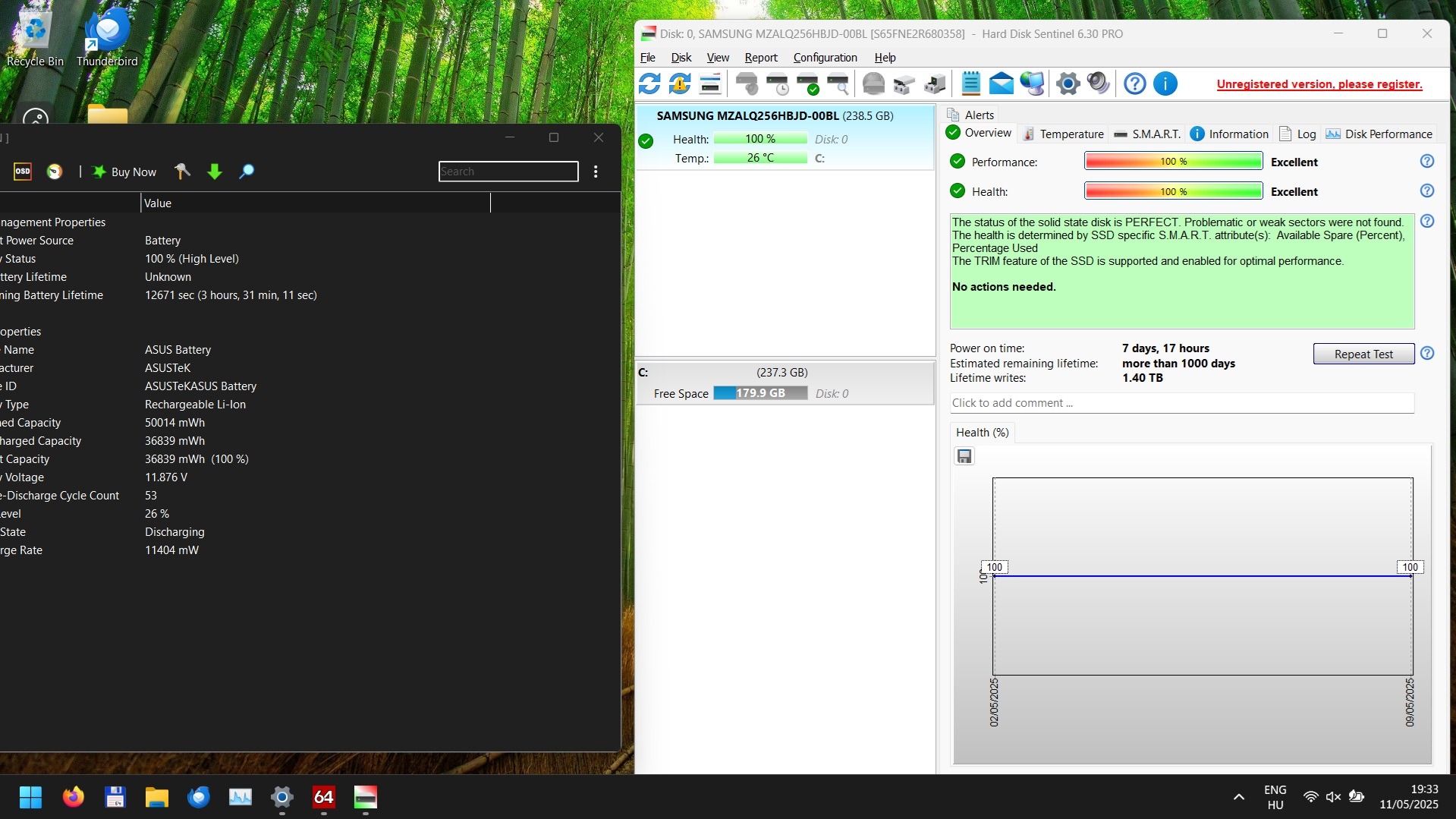1456x819 pixels.
Task: Switch to the Disk Performance tab
Action: 1379,134
